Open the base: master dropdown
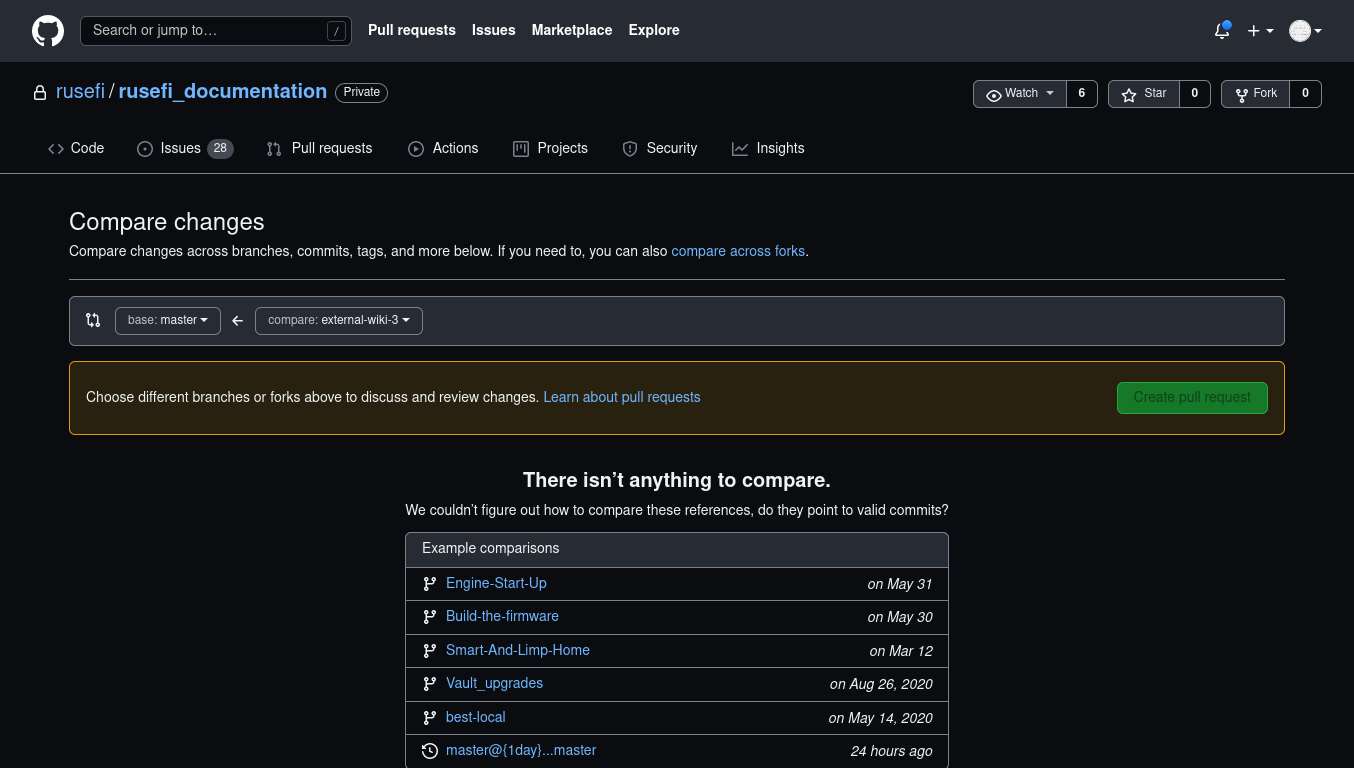The height and width of the screenshot is (768, 1354). [x=167, y=320]
